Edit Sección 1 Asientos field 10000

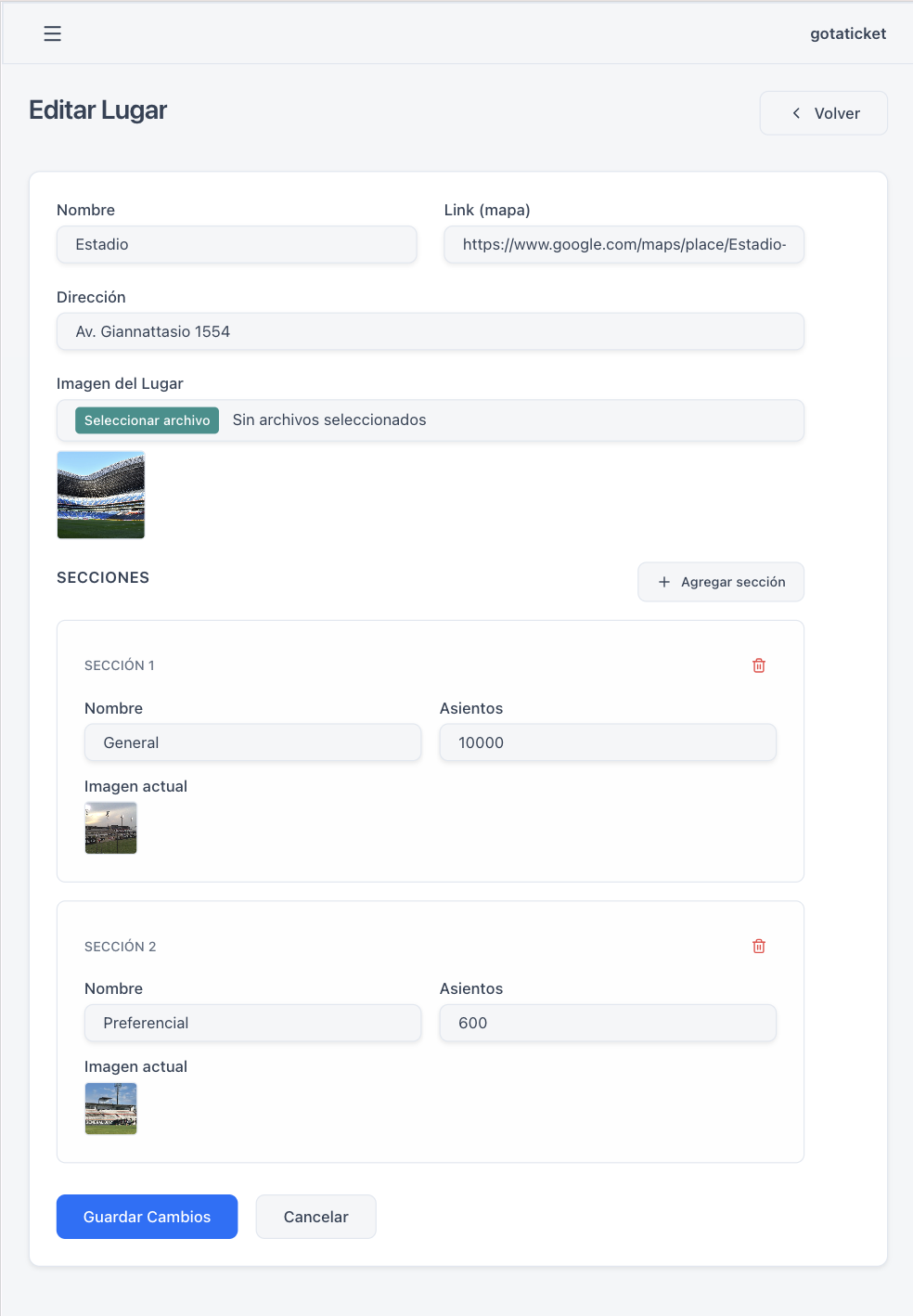point(608,742)
